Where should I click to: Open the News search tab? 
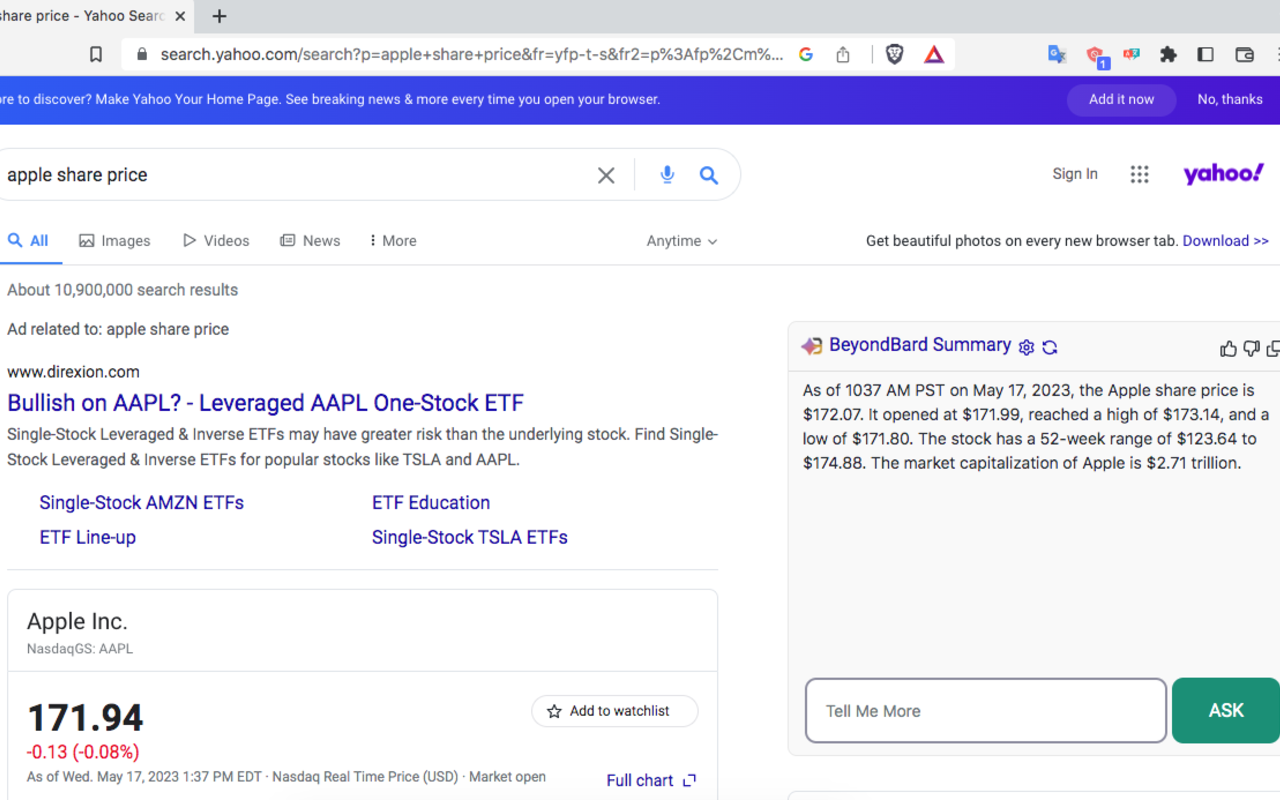tap(310, 240)
